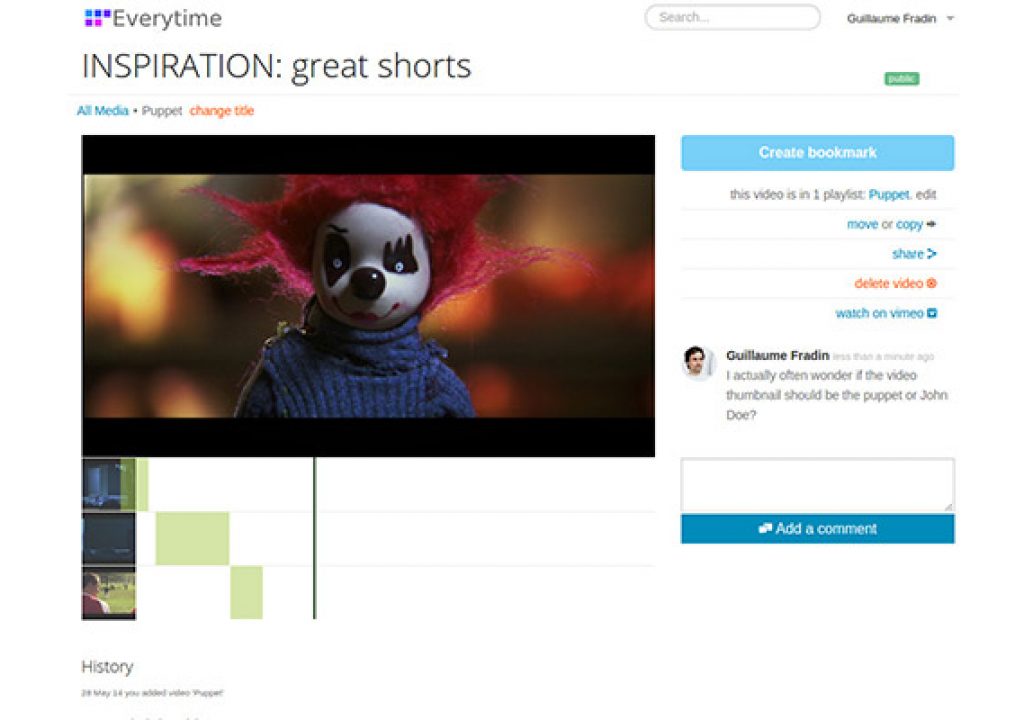
Task: Select the third bookmark thumbnail with person
Action: (x=108, y=593)
